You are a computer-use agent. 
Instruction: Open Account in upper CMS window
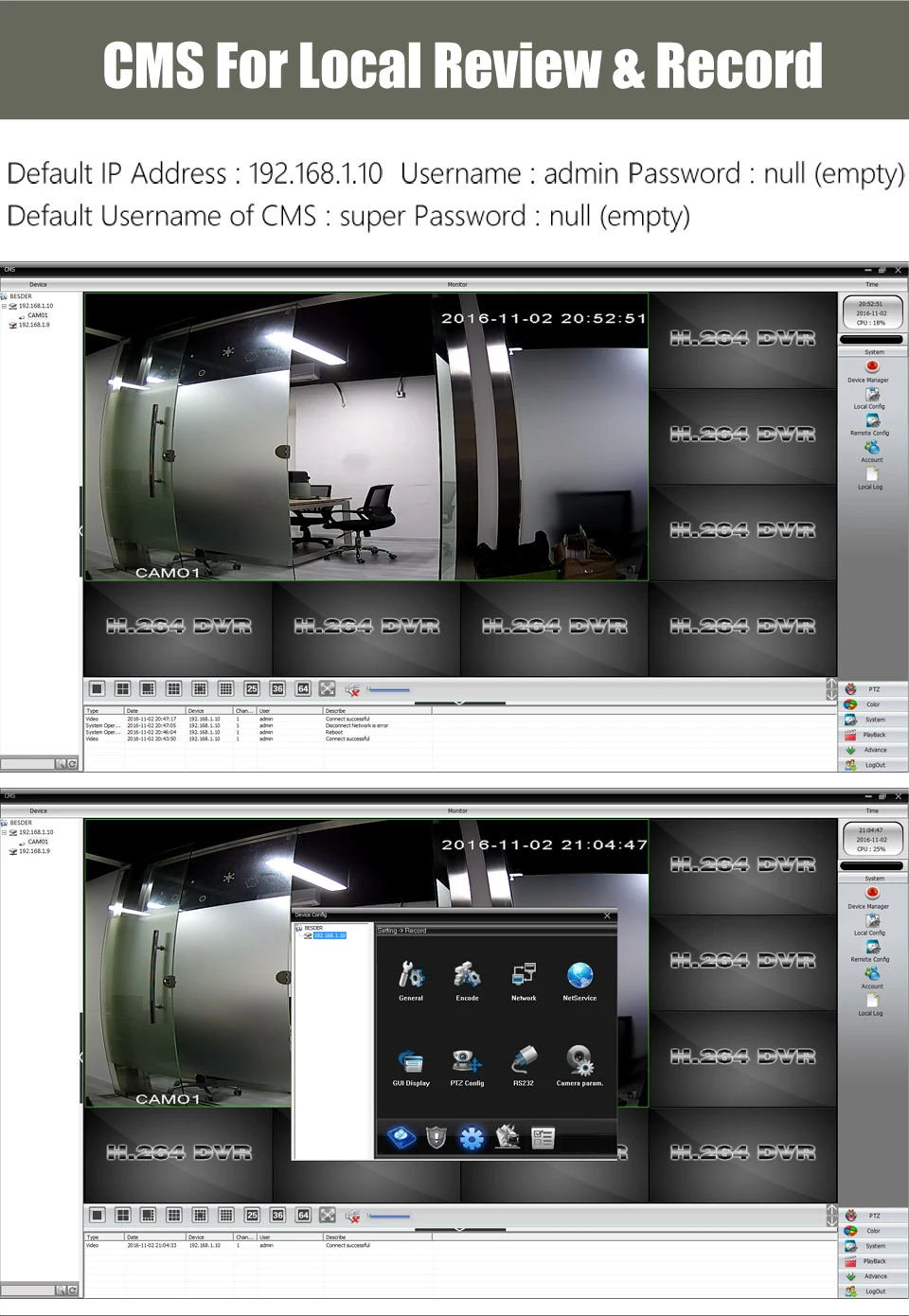871,451
